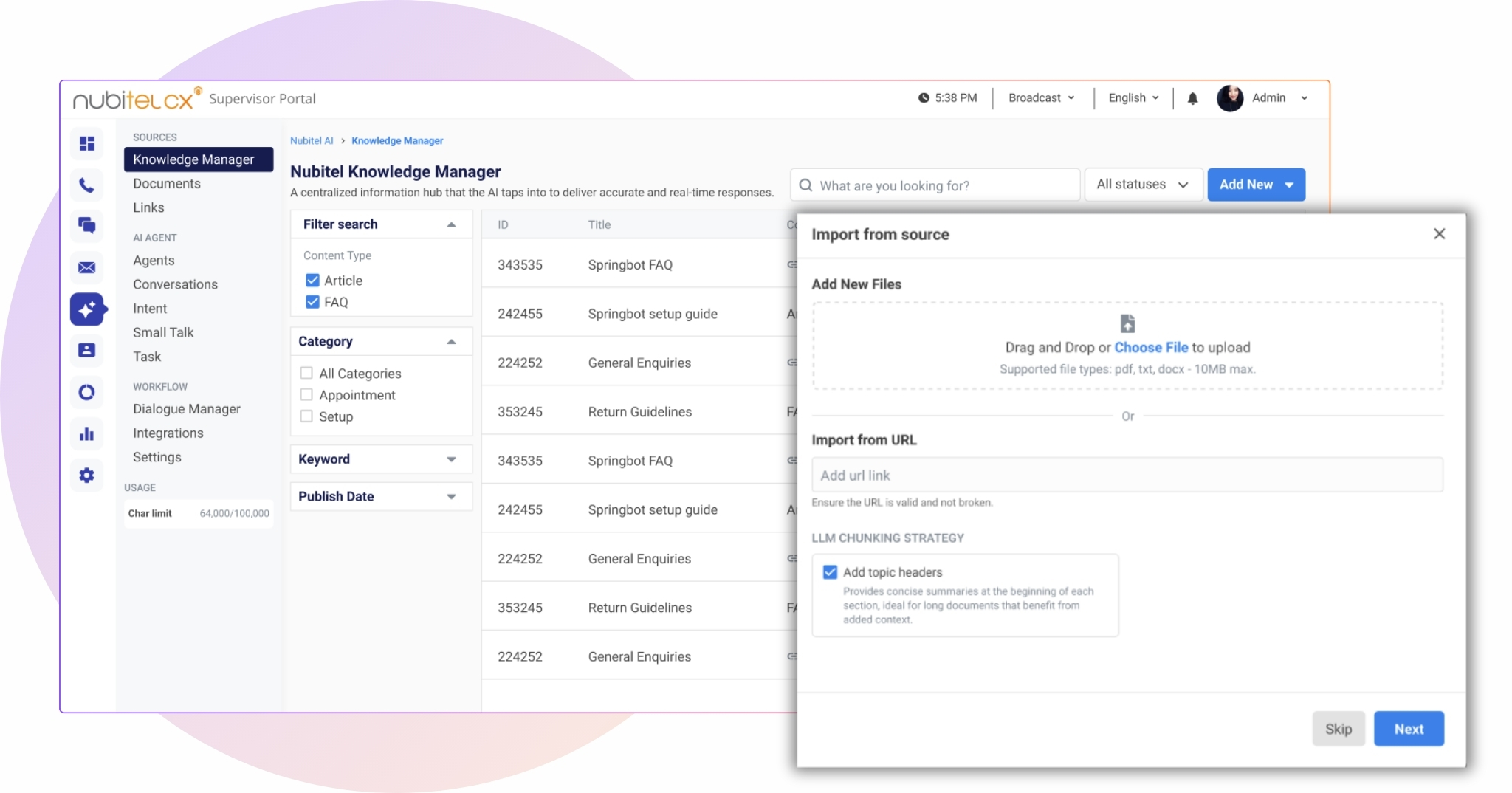Open the contacts card sidebar icon
Image resolution: width=1512 pixels, height=793 pixels.
tap(87, 350)
